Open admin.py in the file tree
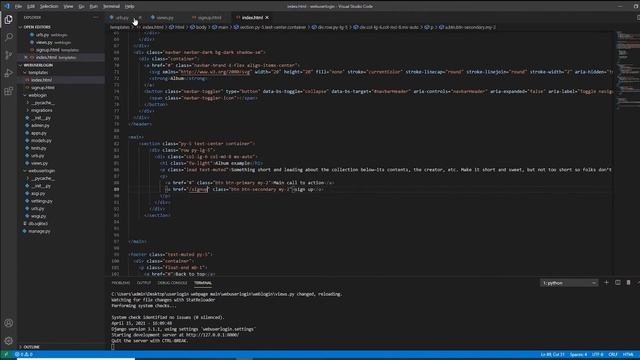This screenshot has width=640, height=360. pos(40,125)
